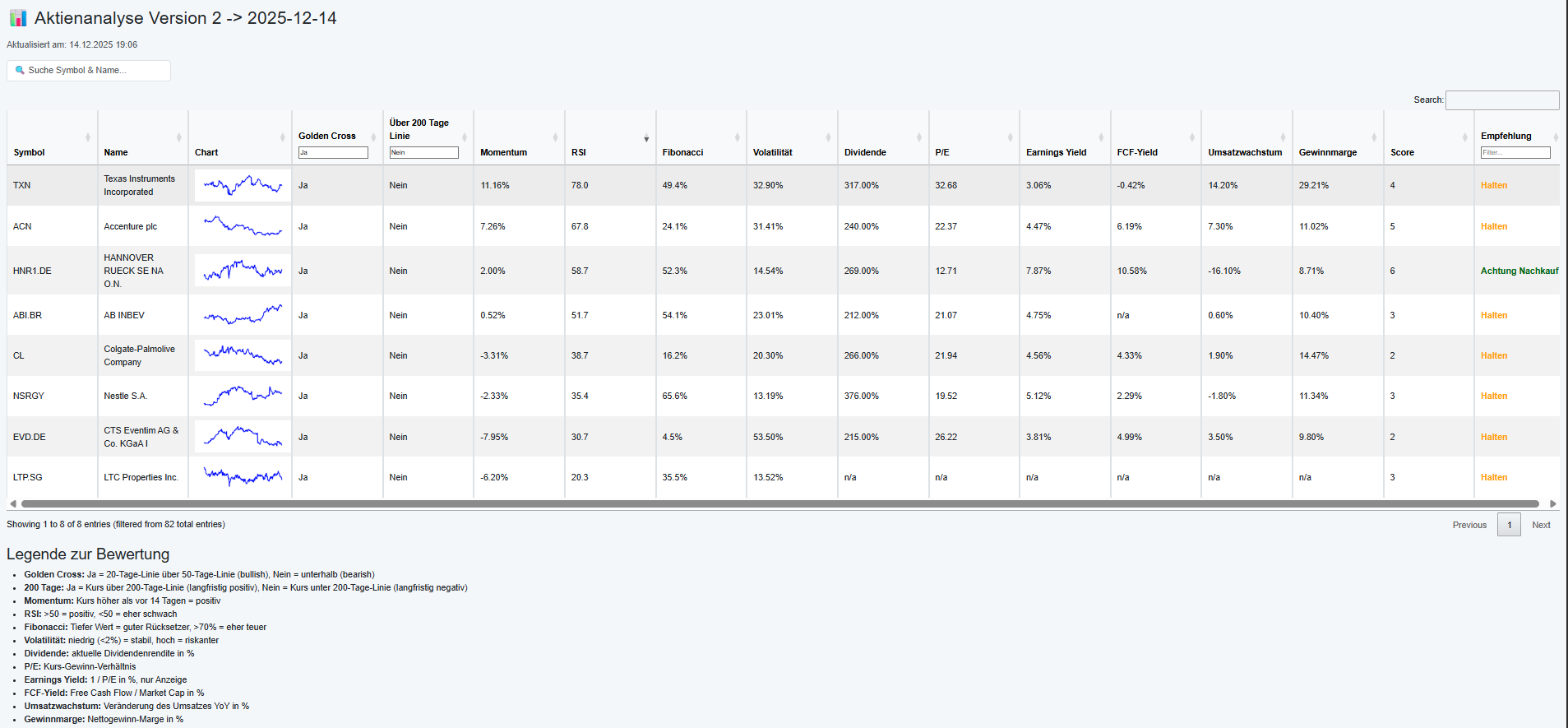Viewport: 1568px width, 728px height.
Task: Click the bar chart icon beside the Aktienanalyse title
Action: coord(18,18)
